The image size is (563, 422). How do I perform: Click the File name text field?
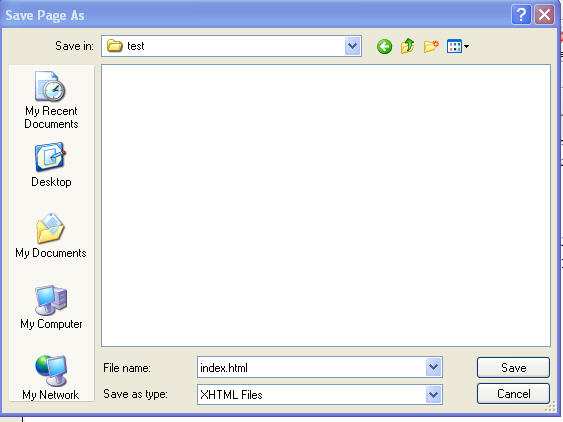click(x=311, y=367)
